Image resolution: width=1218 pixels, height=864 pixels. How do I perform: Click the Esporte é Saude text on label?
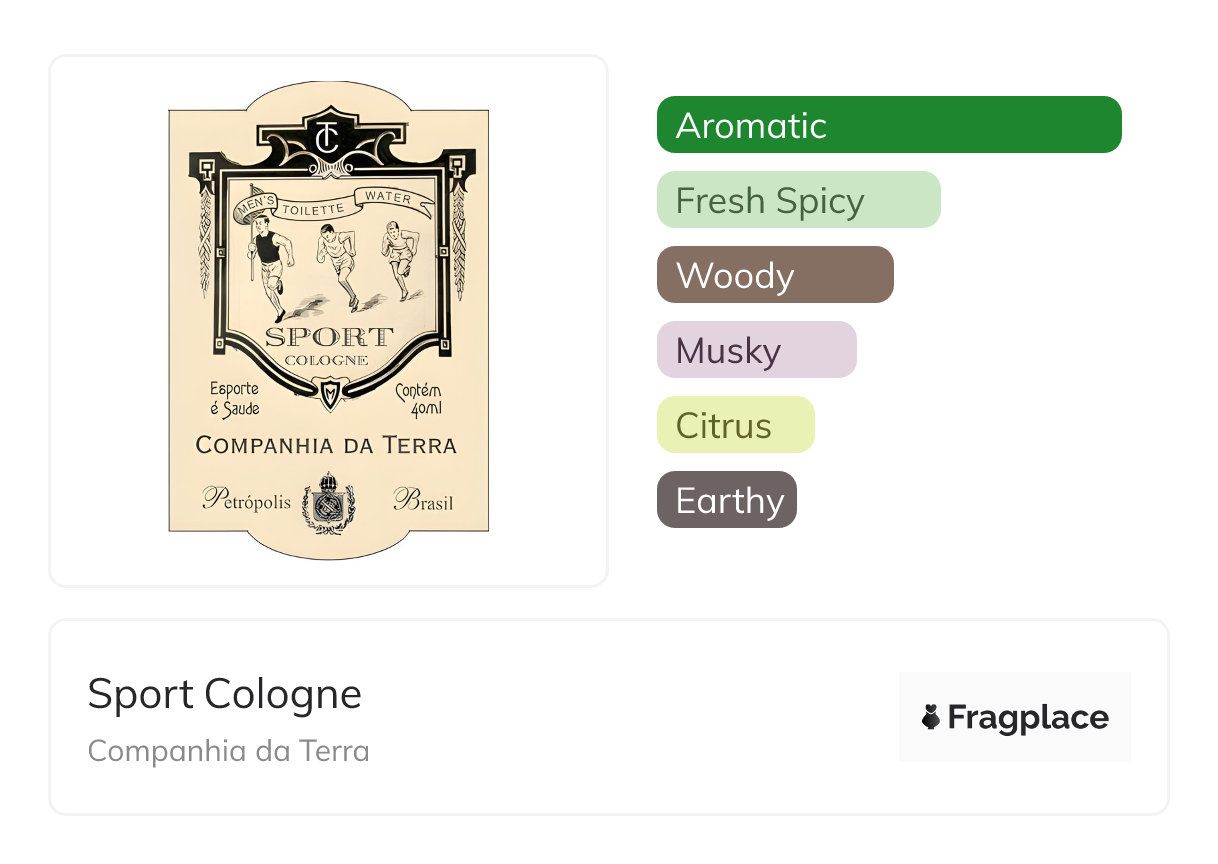point(234,399)
